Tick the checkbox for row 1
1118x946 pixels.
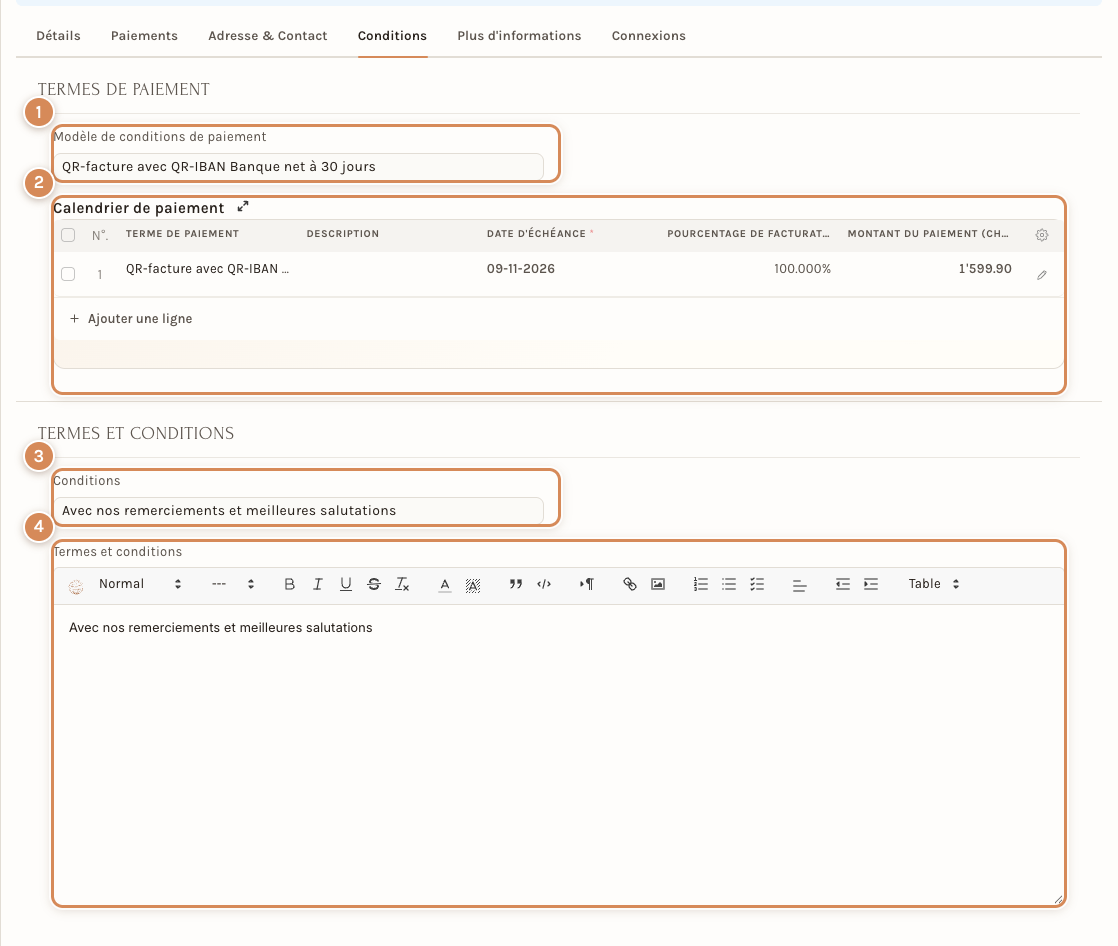point(68,274)
